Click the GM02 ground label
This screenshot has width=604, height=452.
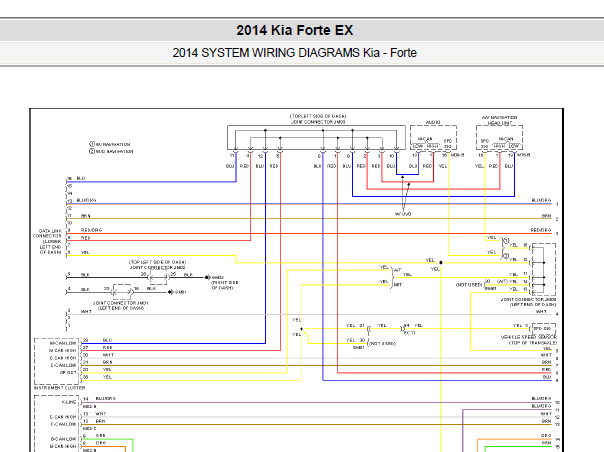point(218,277)
